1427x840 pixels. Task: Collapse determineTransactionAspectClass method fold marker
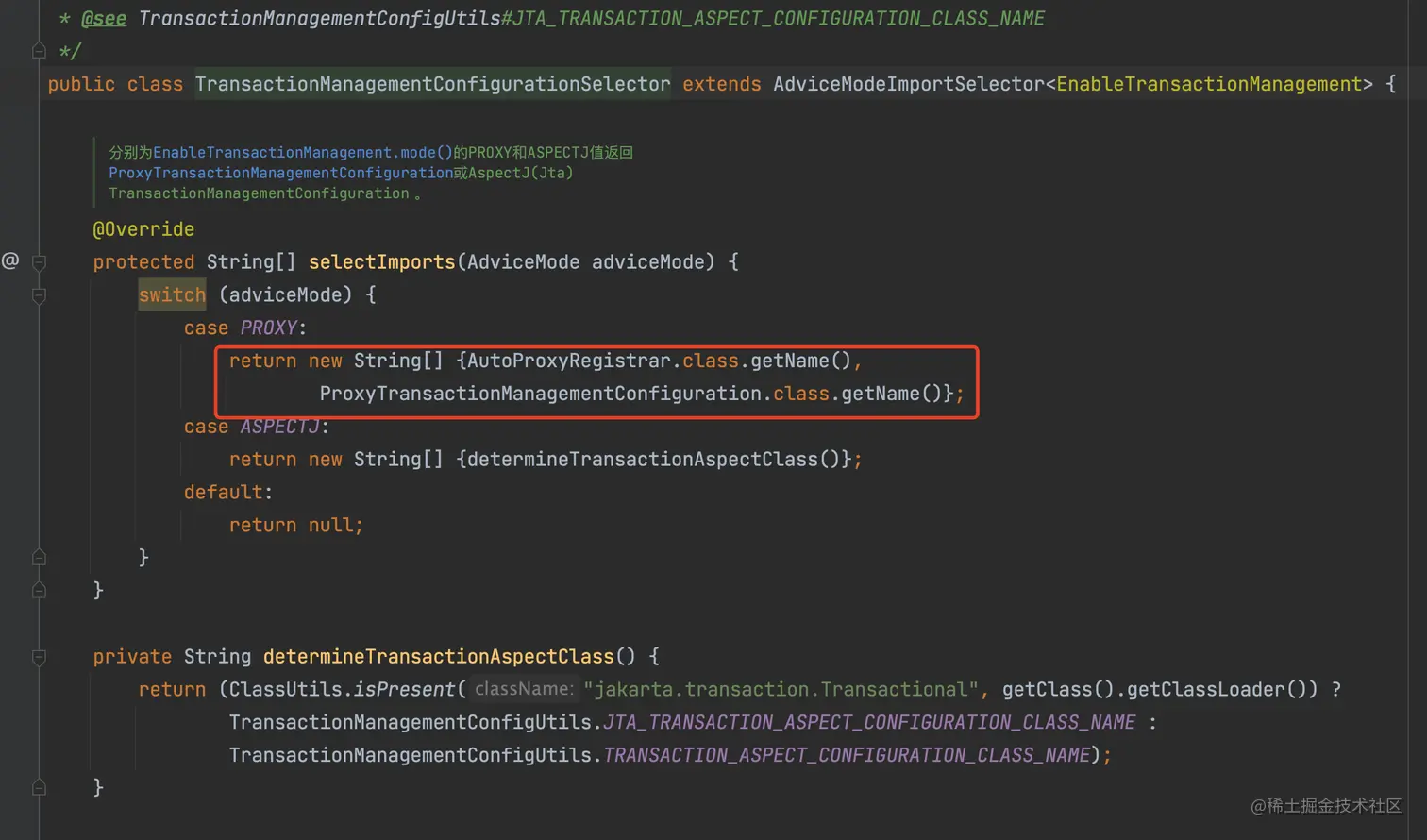point(39,657)
